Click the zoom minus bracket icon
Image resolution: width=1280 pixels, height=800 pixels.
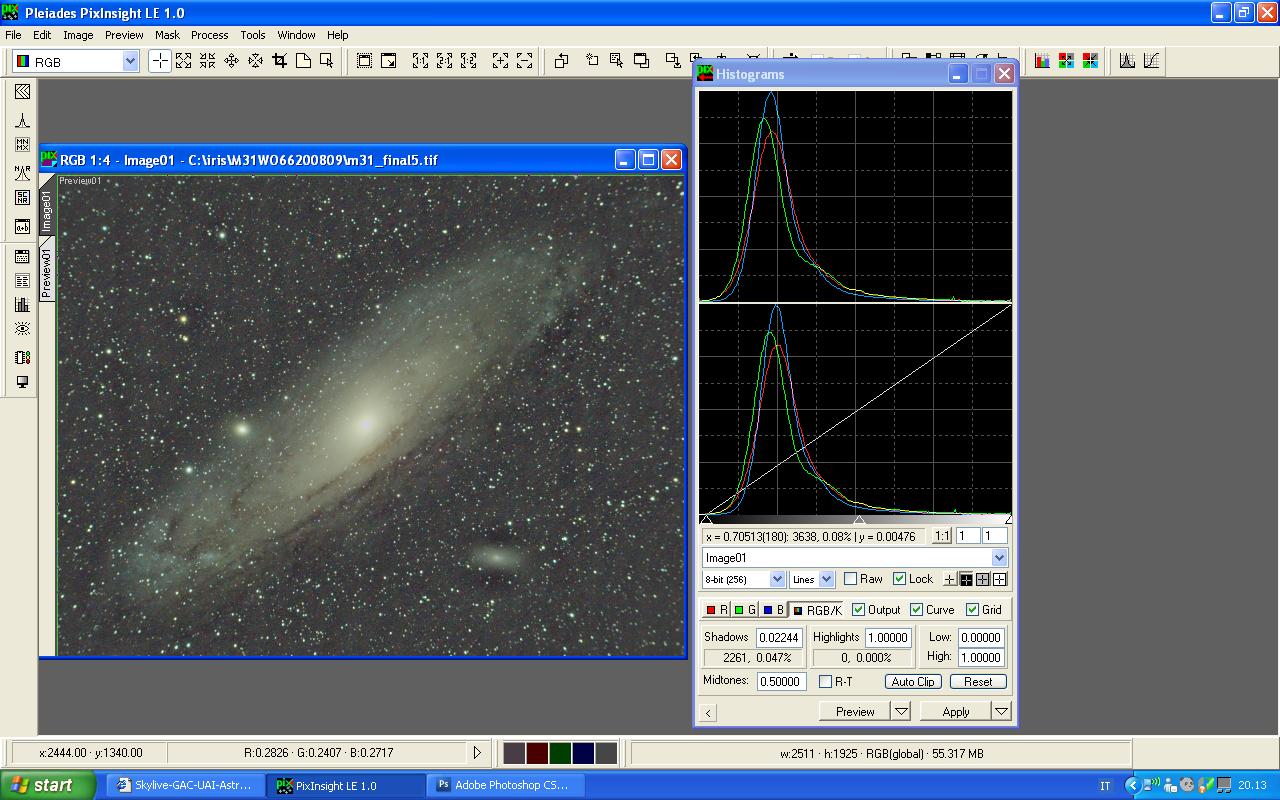(524, 61)
